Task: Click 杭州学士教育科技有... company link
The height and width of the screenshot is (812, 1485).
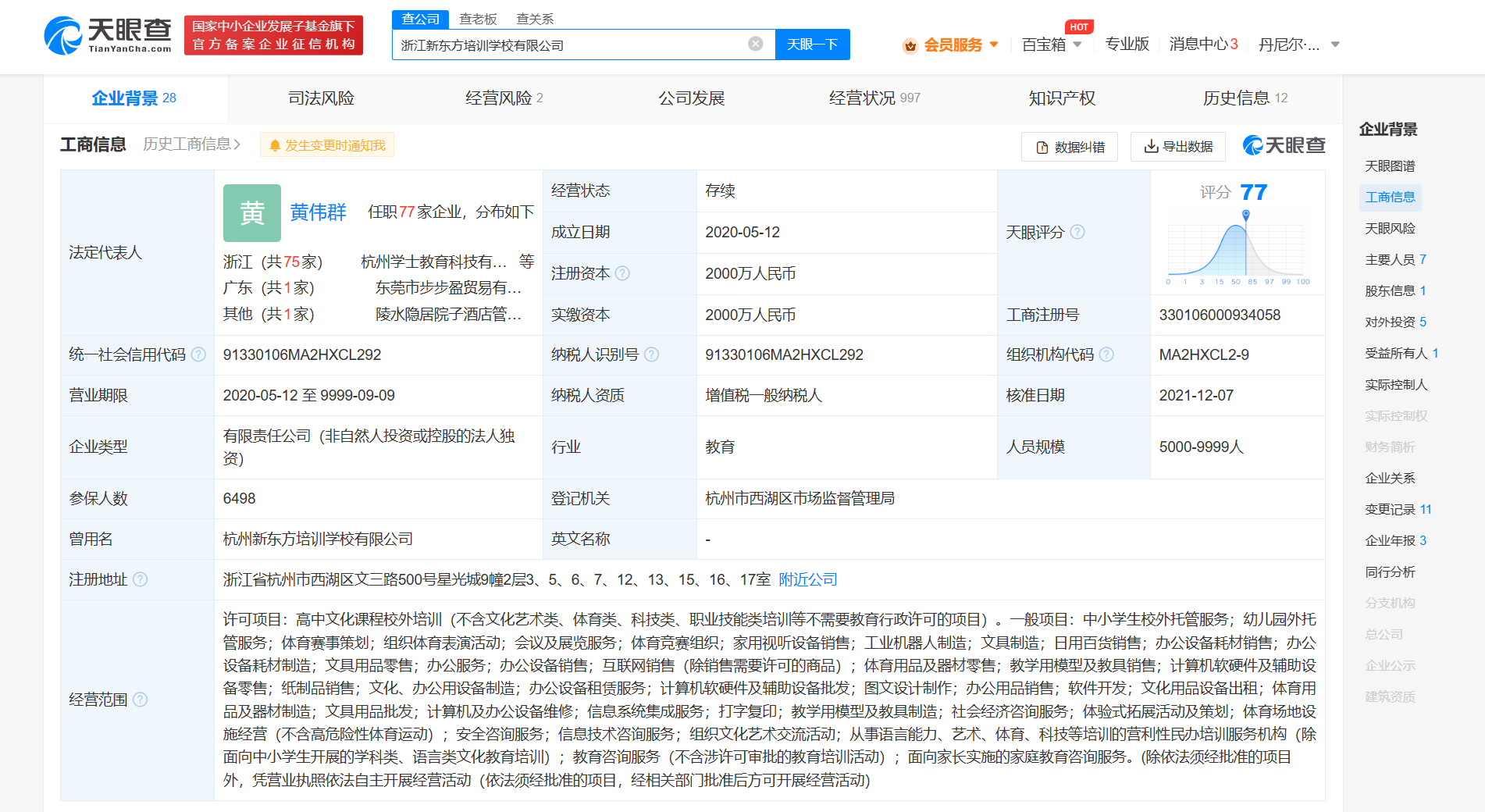Action: pyautogui.click(x=434, y=262)
